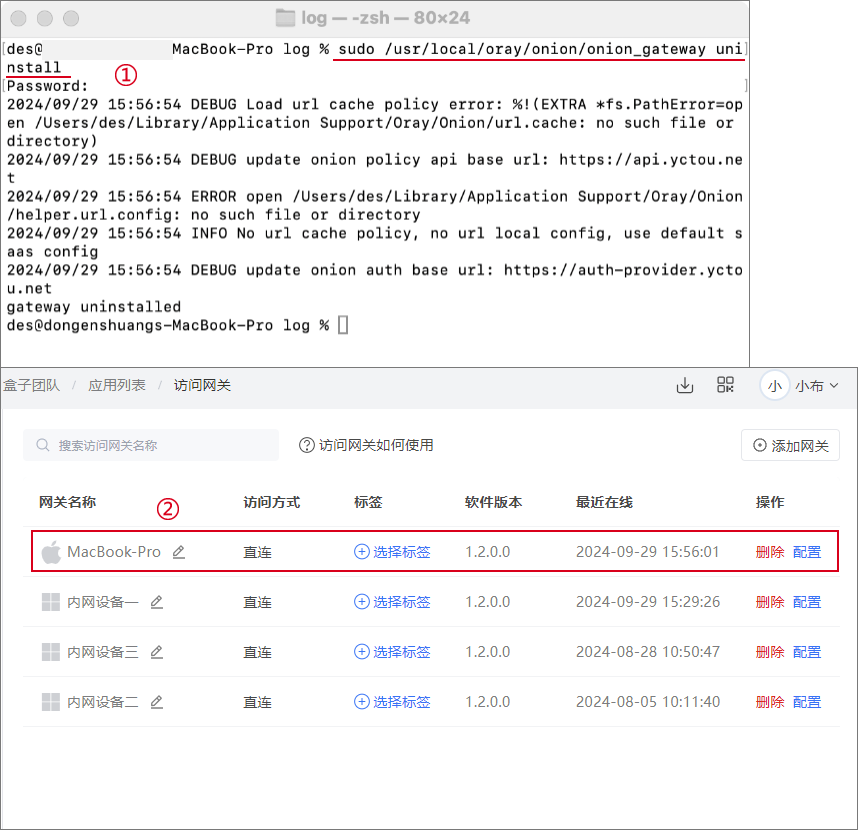Click the 'gateway uninstalled' line in Terminal
858x830 pixels.
pyautogui.click(x=94, y=306)
